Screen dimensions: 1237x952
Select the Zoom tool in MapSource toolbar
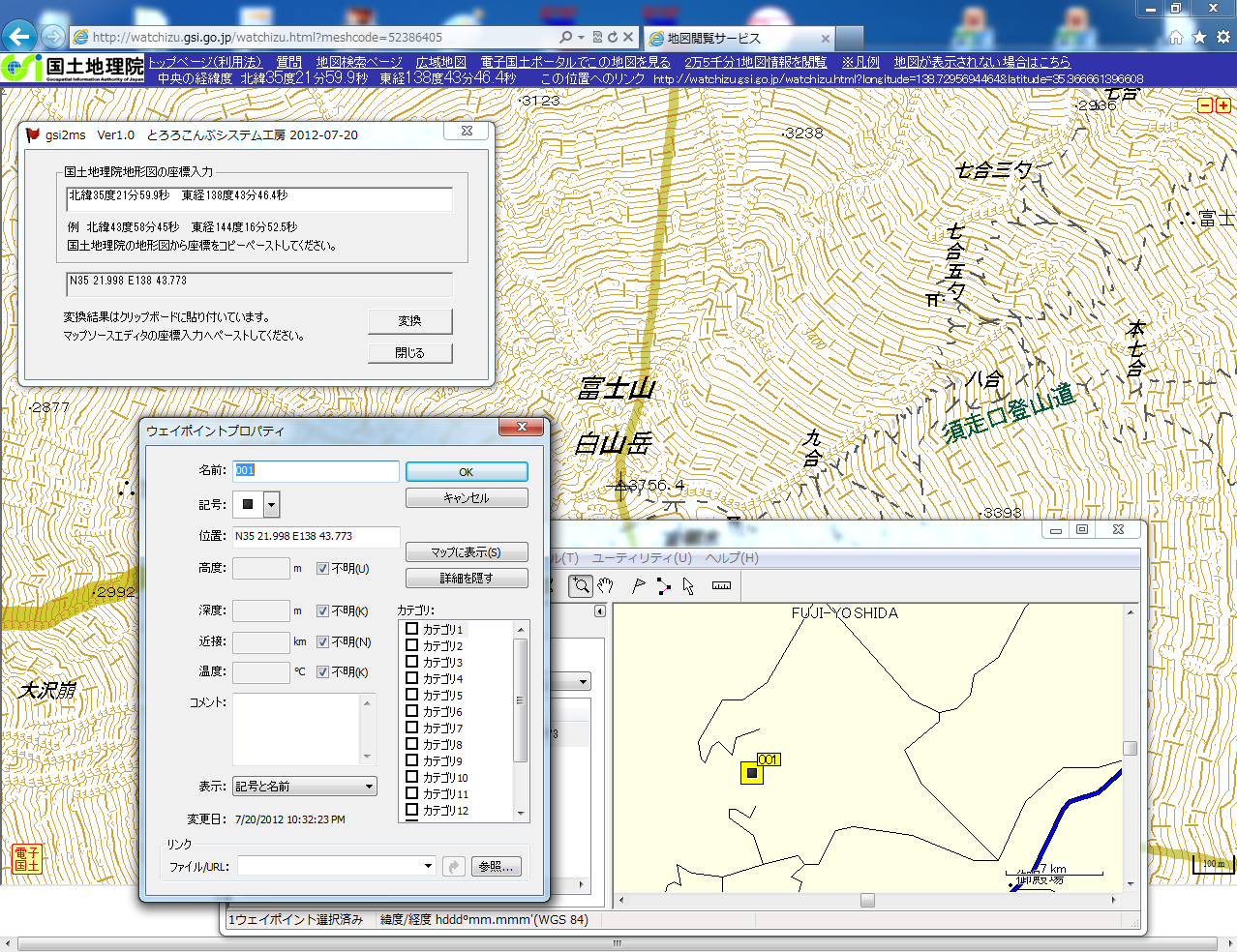580,585
